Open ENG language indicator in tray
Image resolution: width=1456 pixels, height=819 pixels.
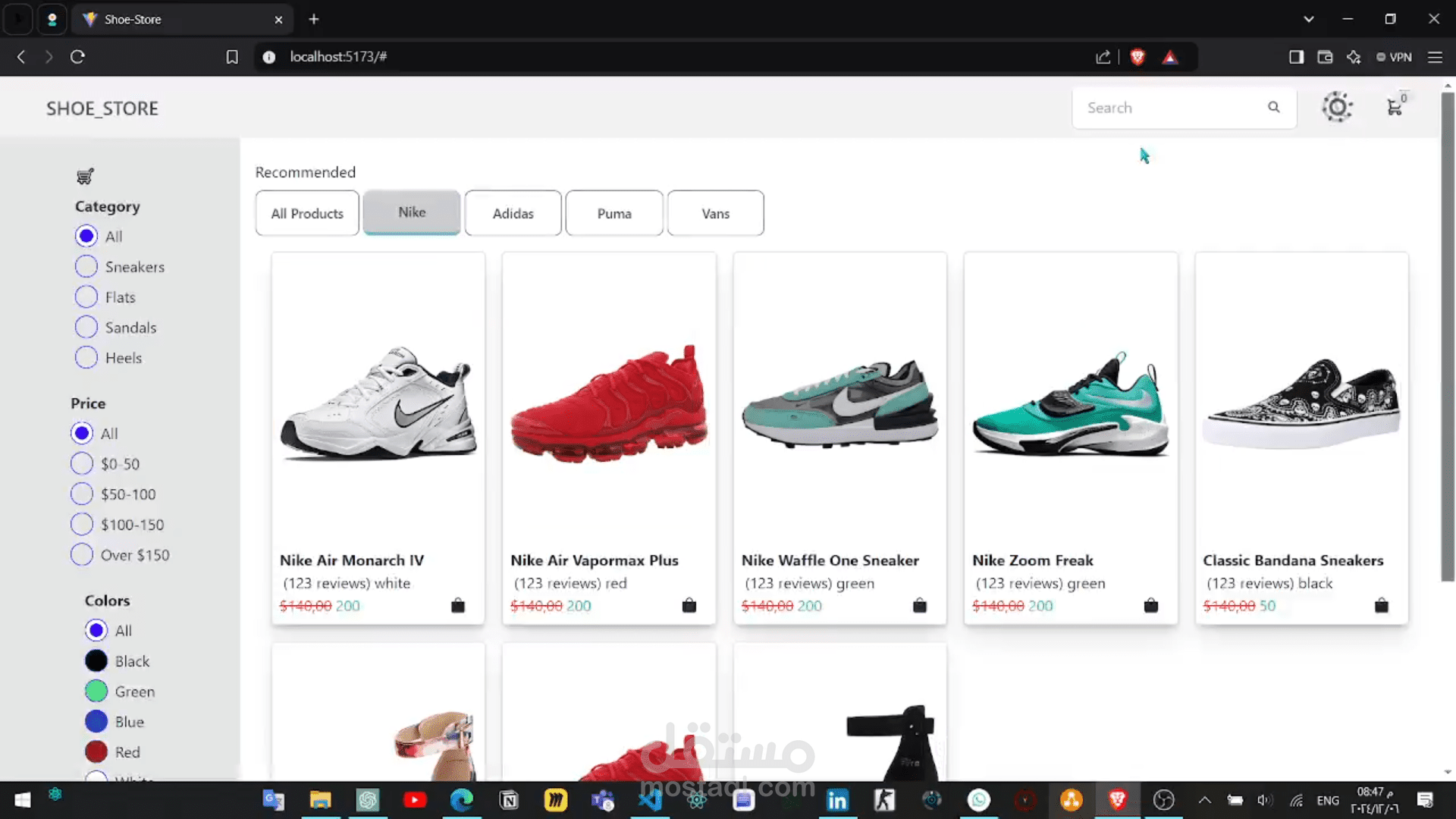point(1328,800)
